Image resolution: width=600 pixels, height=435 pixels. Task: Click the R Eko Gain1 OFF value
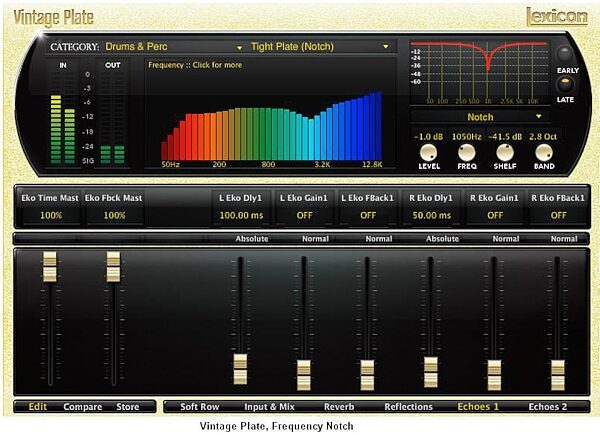coord(495,215)
